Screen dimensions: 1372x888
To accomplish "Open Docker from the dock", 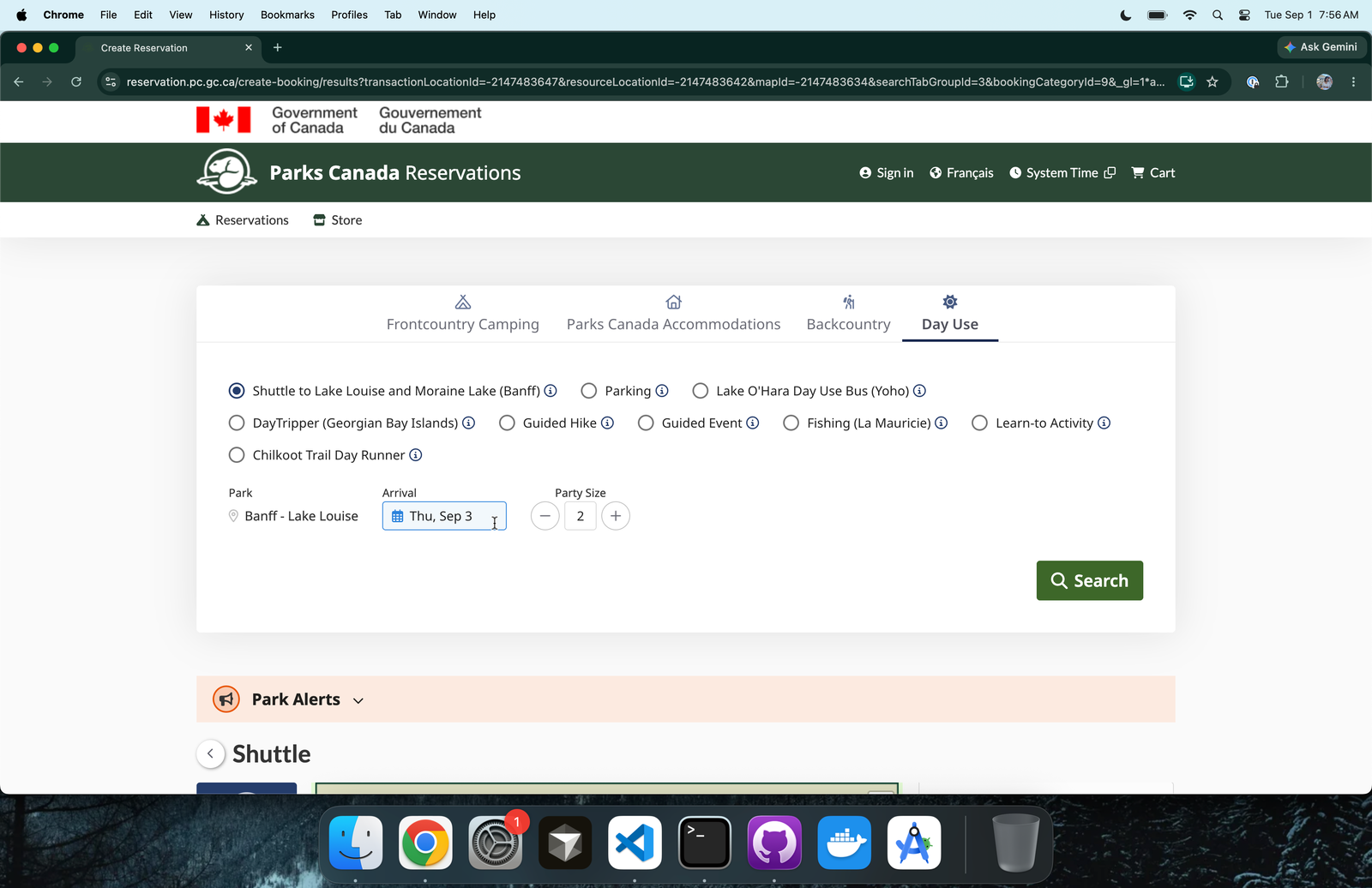I will coord(845,843).
